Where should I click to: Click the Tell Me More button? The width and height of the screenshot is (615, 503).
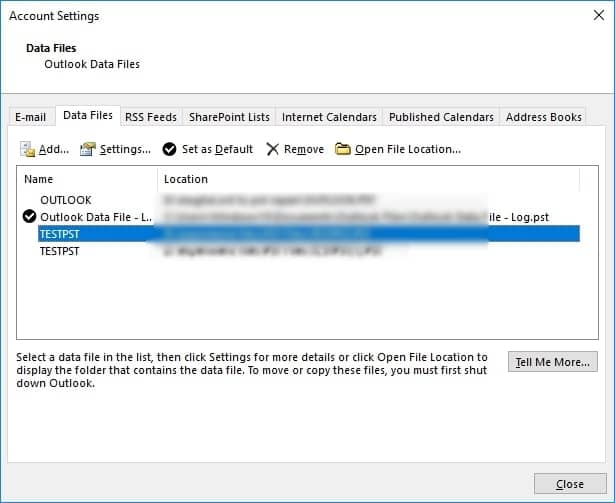click(x=553, y=362)
